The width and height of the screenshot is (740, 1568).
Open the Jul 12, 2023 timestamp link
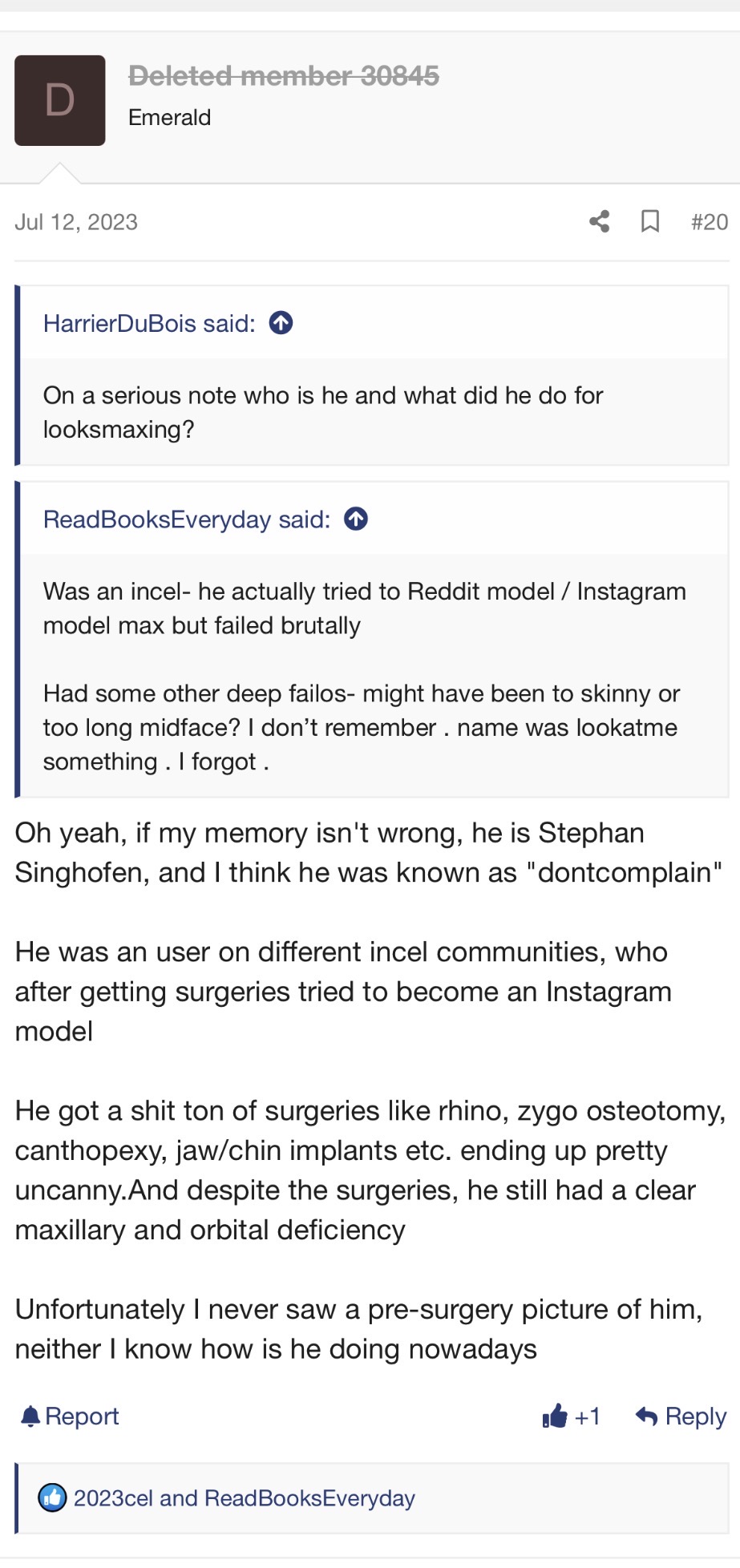click(76, 222)
